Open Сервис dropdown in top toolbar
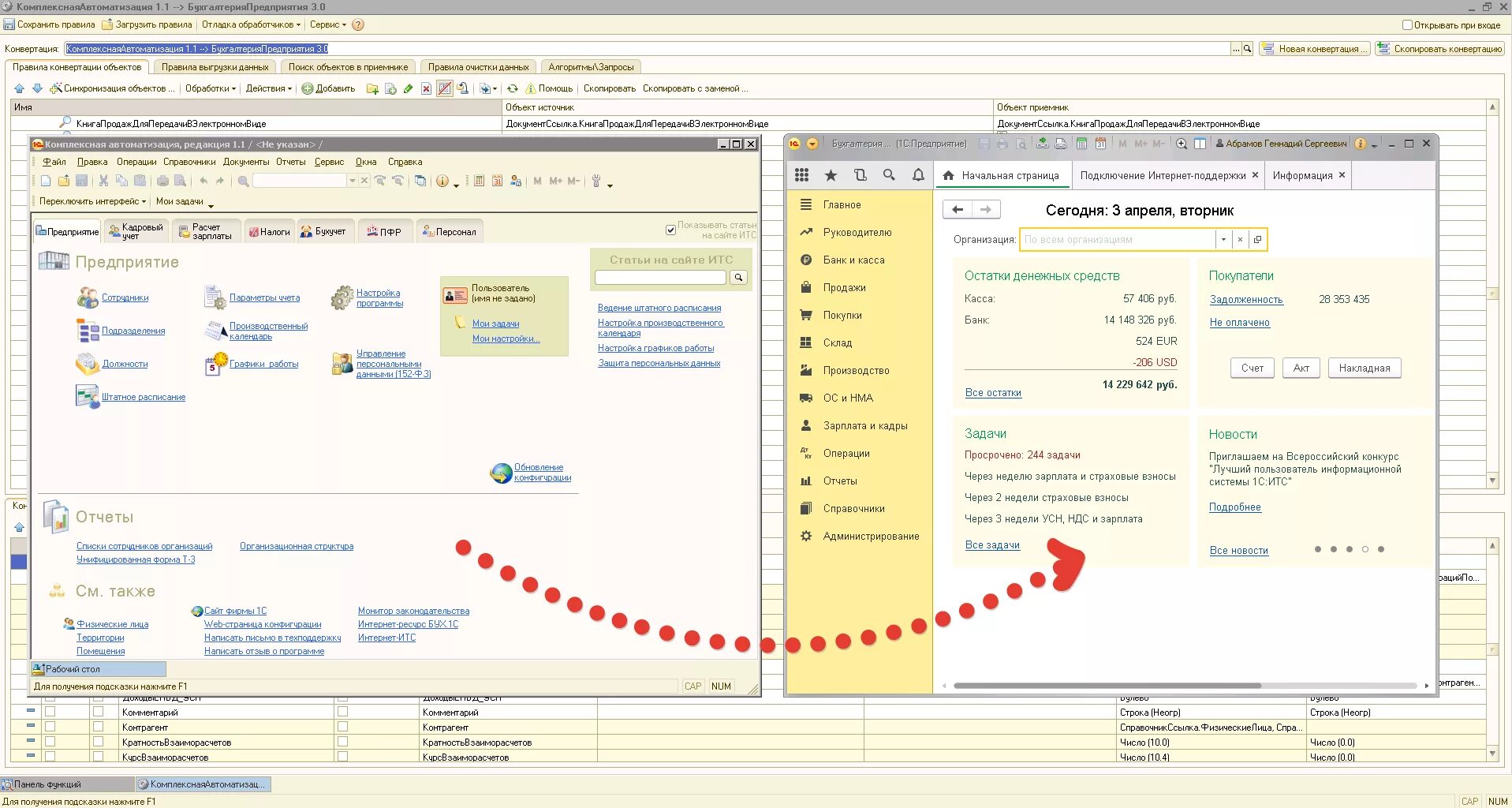This screenshot has height=808, width=1512. (x=328, y=24)
